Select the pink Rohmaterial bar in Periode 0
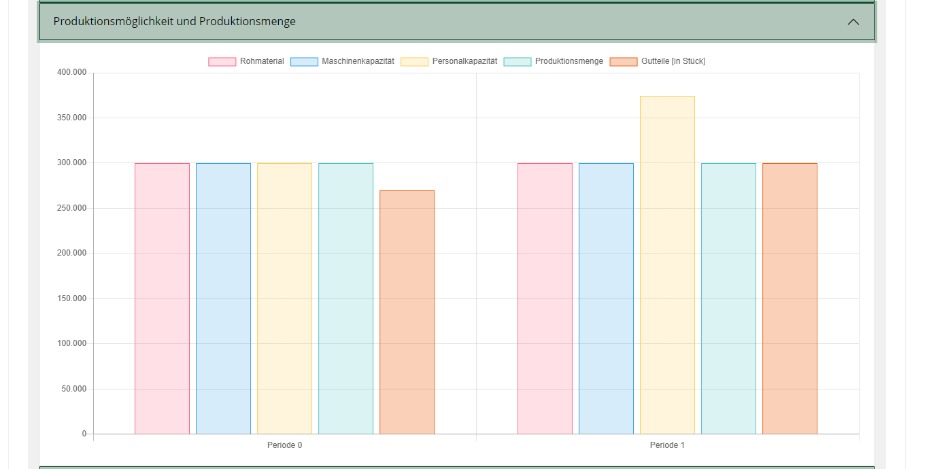The height and width of the screenshot is (469, 950). [162, 299]
